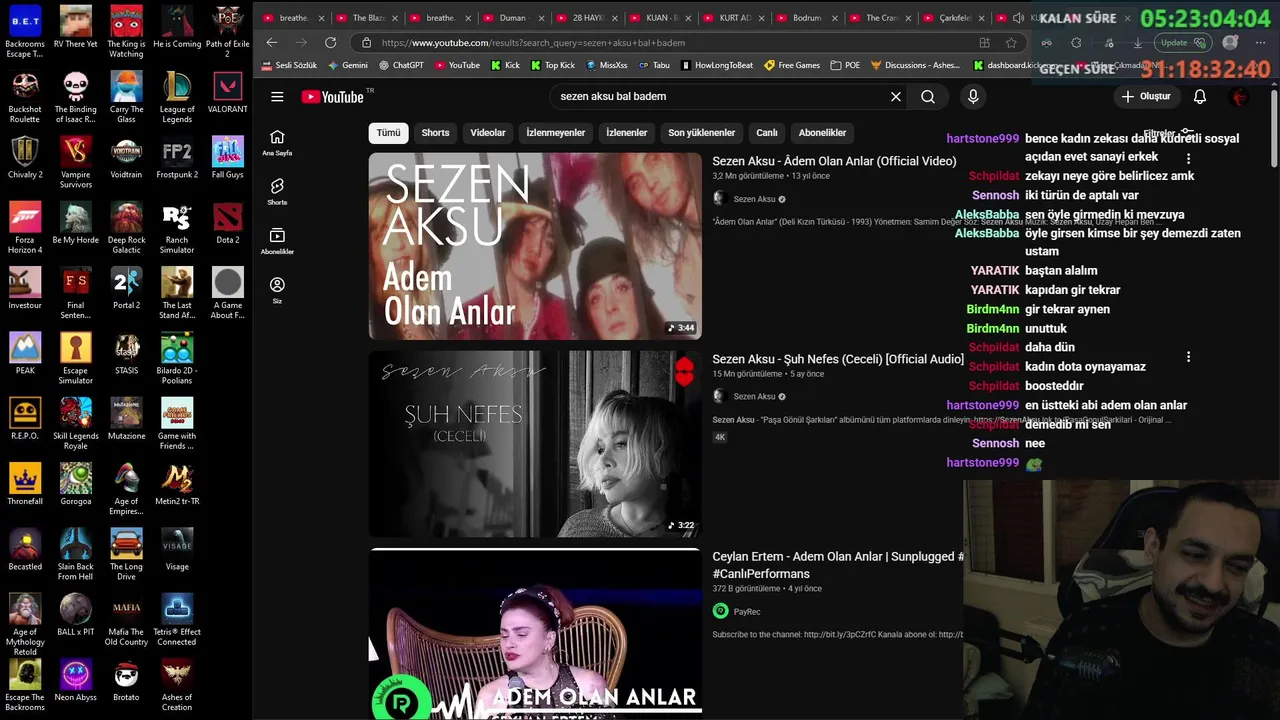Close the KURT AD browser tab
The height and width of the screenshot is (720, 1280).
tap(760, 18)
